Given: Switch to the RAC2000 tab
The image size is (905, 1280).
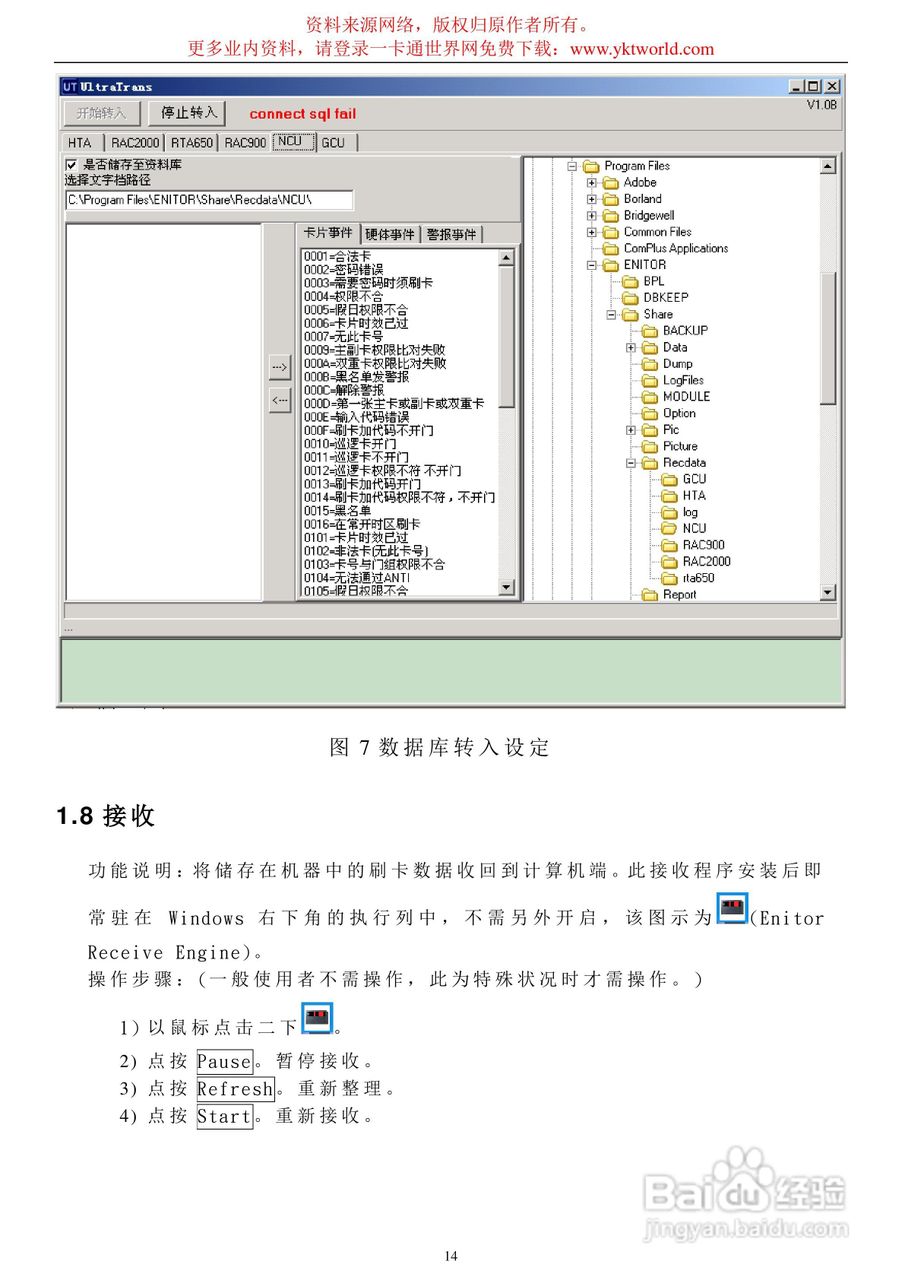Looking at the screenshot, I should coord(136,143).
